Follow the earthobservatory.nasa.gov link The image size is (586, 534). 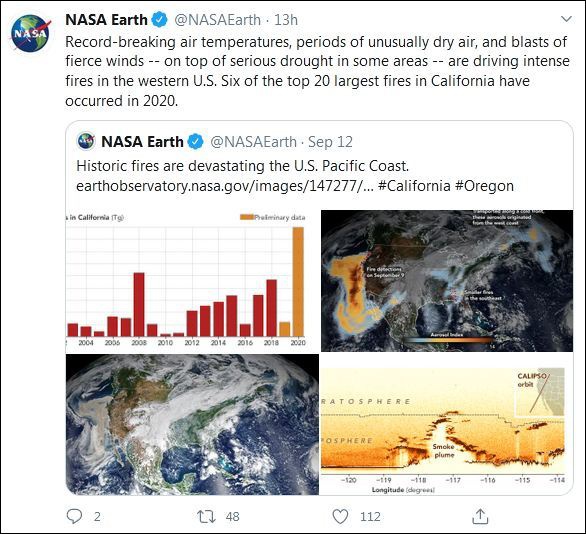click(x=225, y=186)
